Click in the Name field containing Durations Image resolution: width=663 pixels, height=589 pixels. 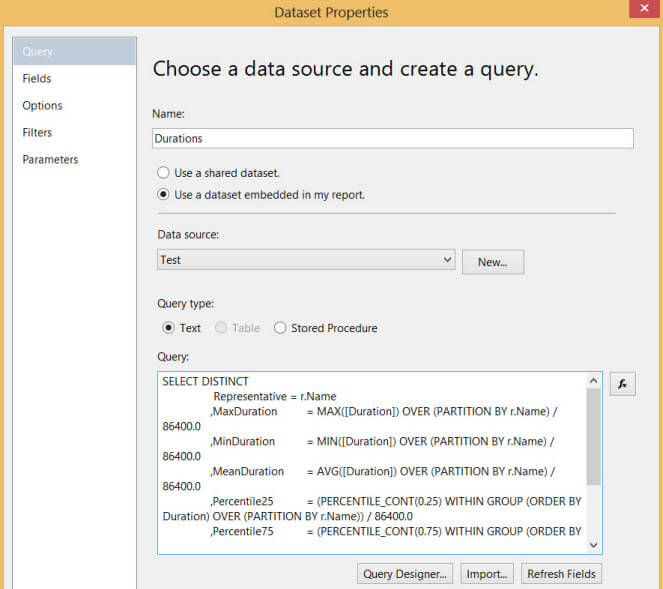(392, 139)
